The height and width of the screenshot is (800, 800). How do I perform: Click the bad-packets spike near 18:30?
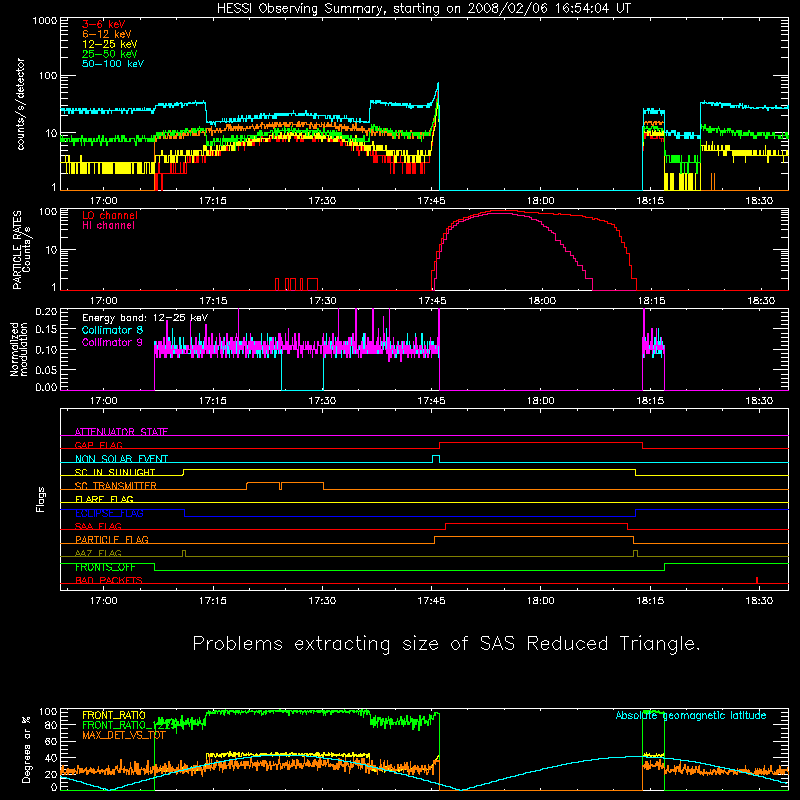coord(757,580)
